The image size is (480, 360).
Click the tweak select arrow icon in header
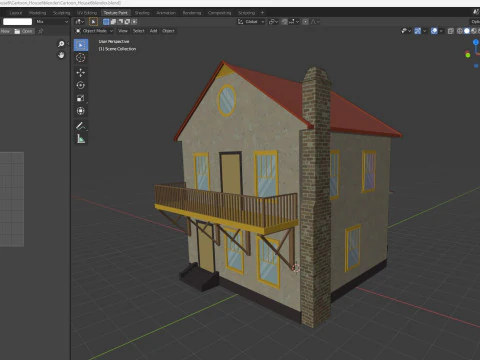point(93,22)
